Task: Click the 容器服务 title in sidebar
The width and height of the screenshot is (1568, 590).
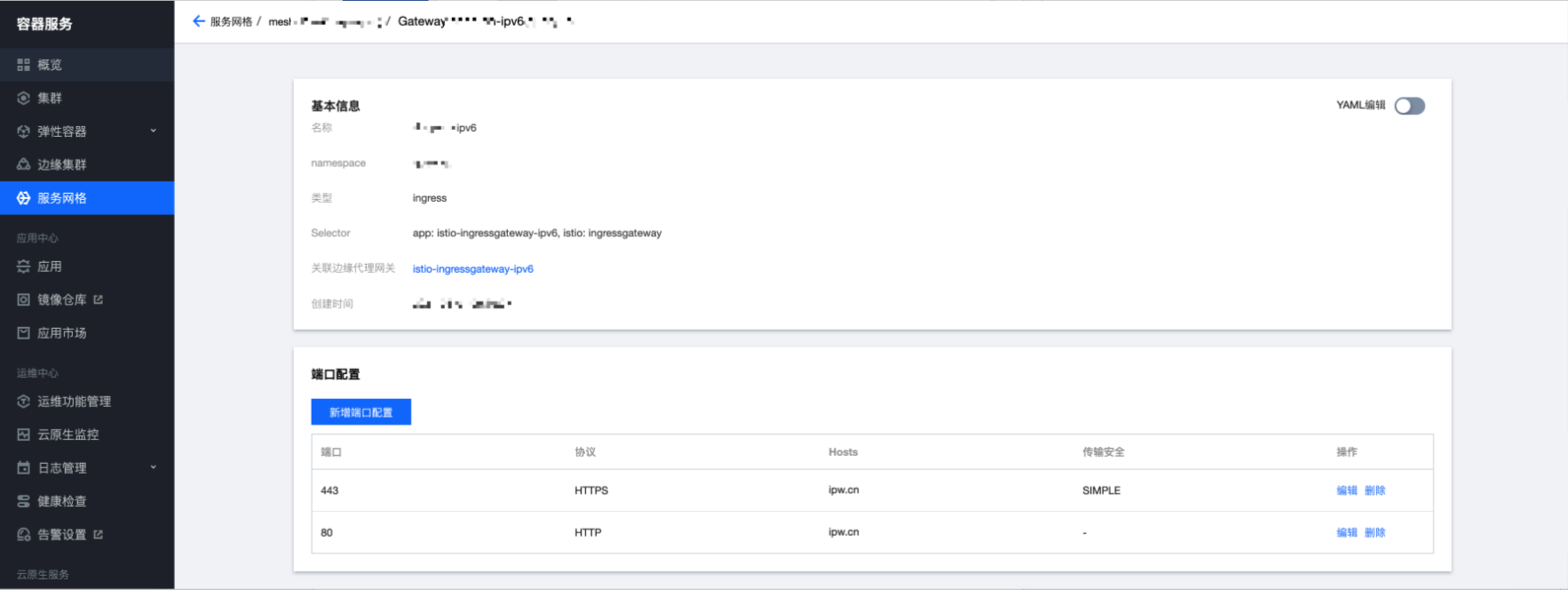Action: click(x=44, y=24)
